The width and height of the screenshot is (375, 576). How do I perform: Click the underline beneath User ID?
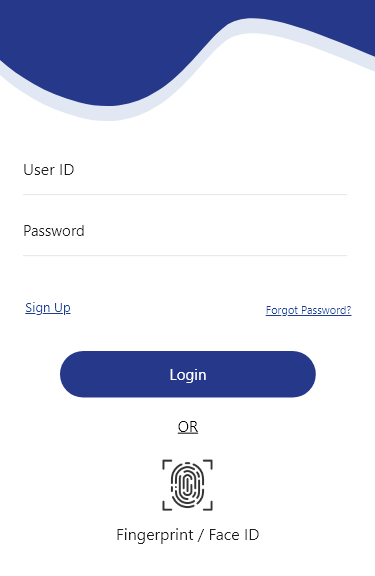coord(185,195)
